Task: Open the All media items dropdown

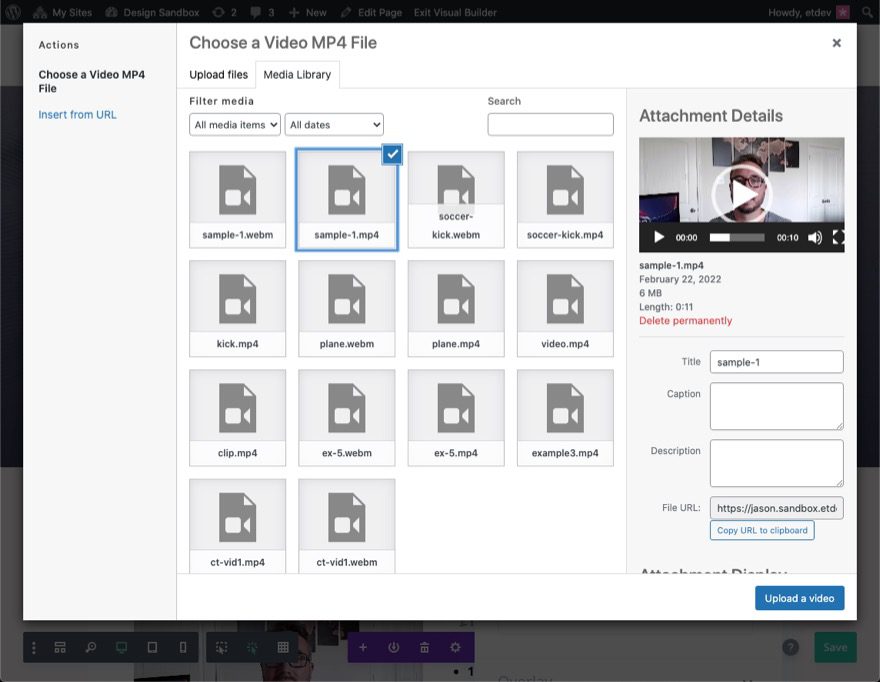Action: pyautogui.click(x=234, y=123)
